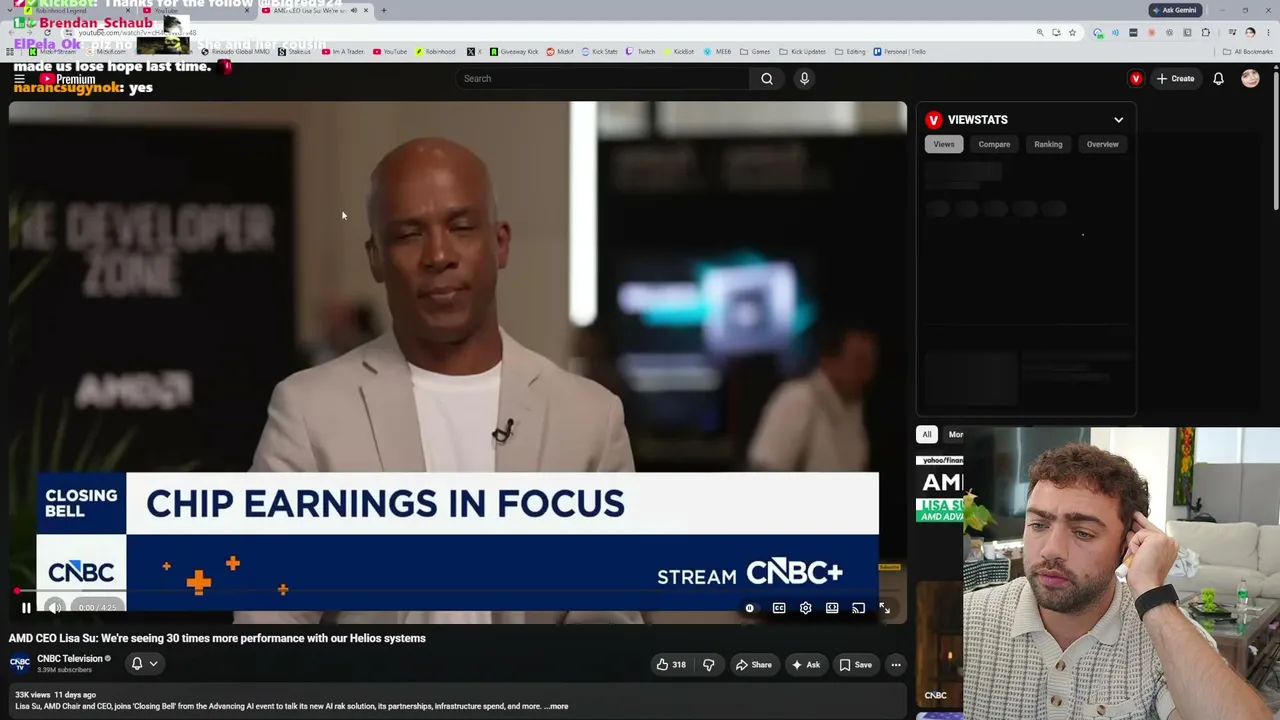Open the video player settings gear
This screenshot has width=1280, height=720.
pos(805,608)
